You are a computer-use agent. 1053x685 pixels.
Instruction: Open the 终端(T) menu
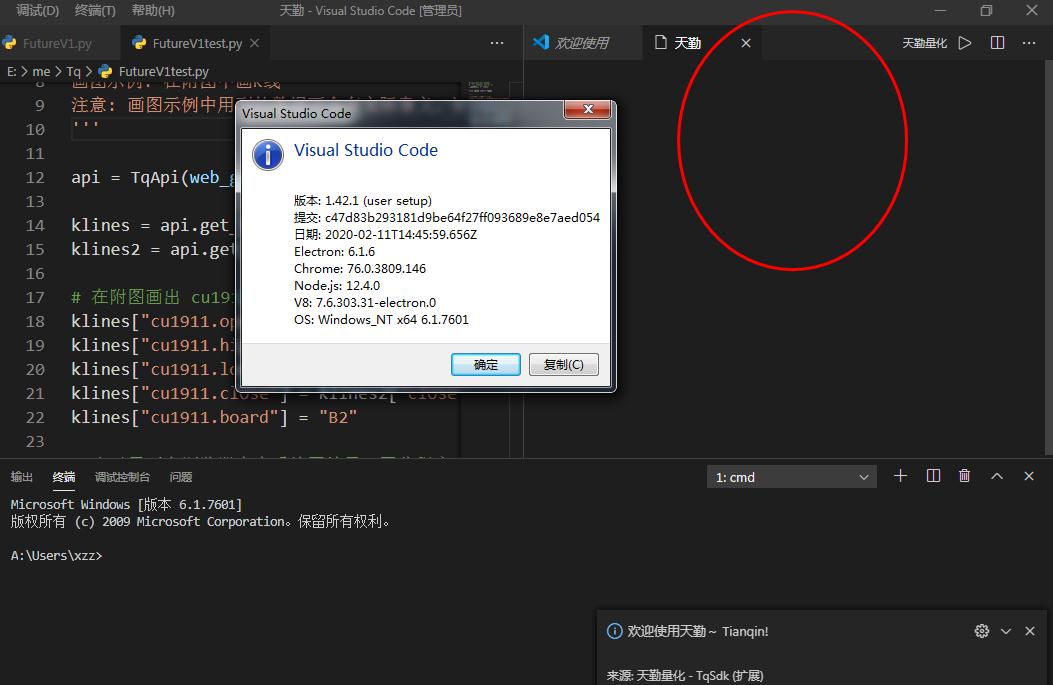pyautogui.click(x=95, y=10)
